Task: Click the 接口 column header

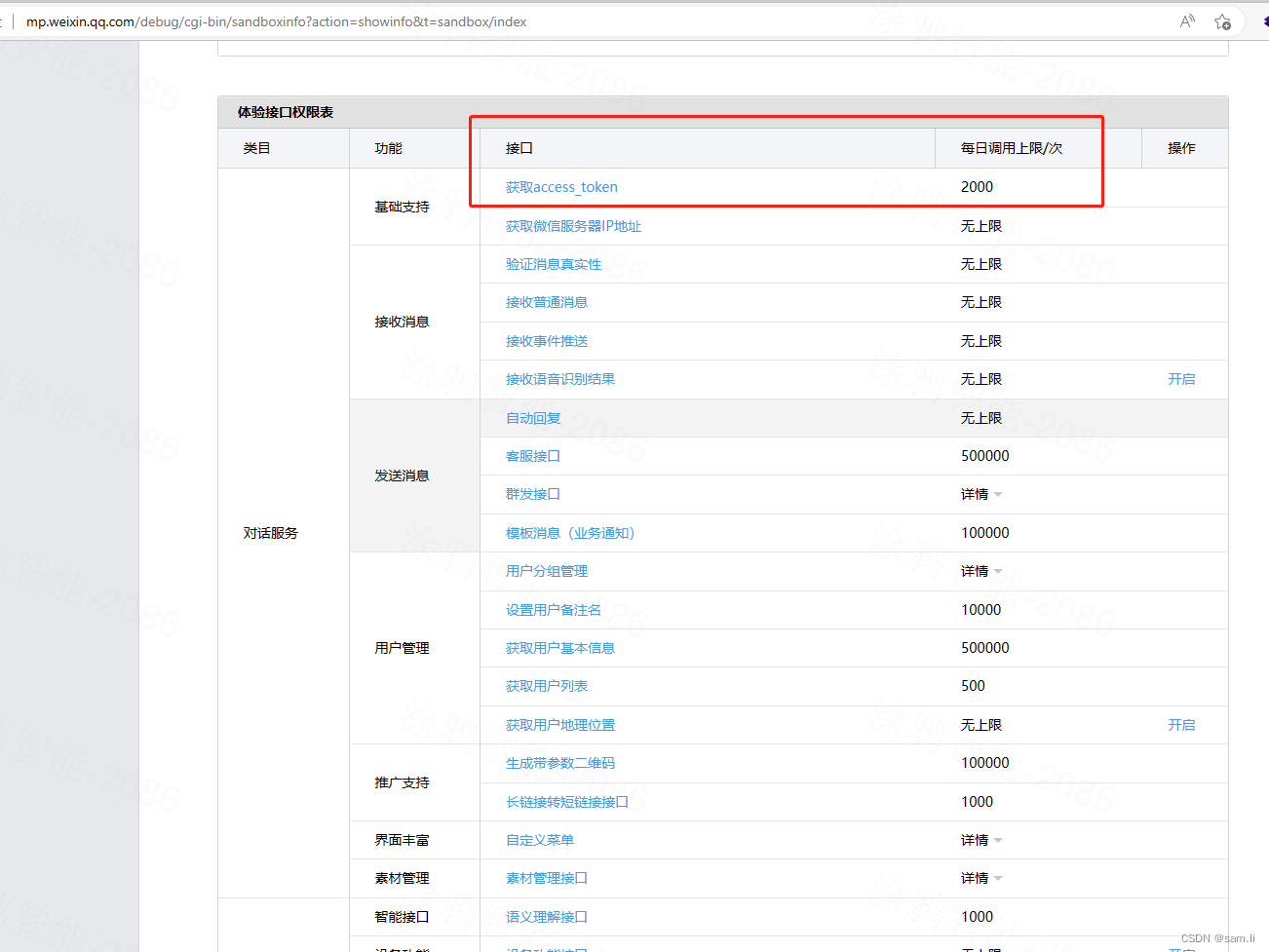Action: (x=519, y=148)
